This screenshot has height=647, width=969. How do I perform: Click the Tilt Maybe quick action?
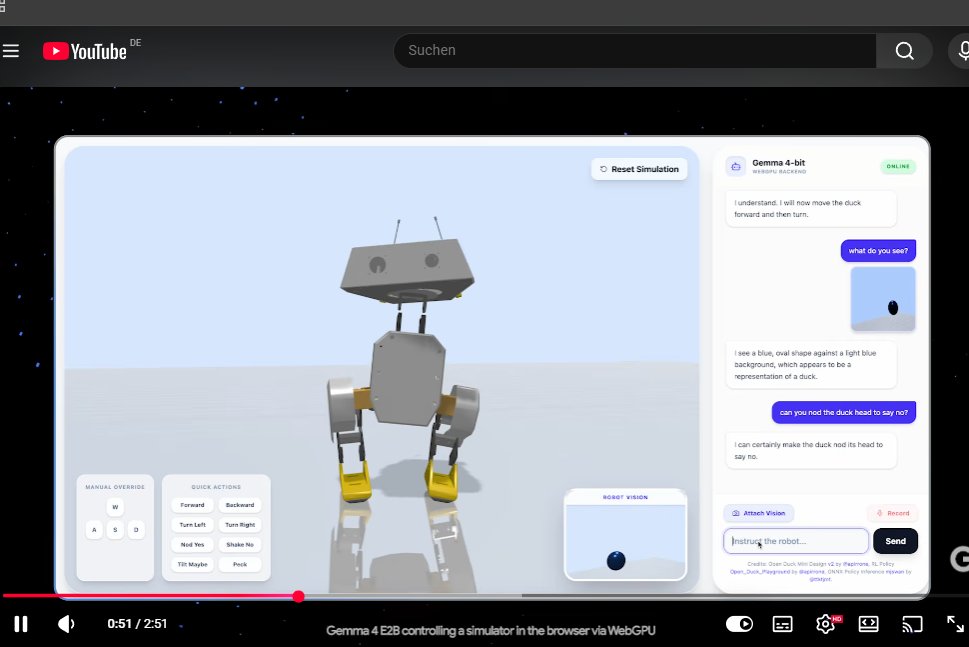[192, 564]
